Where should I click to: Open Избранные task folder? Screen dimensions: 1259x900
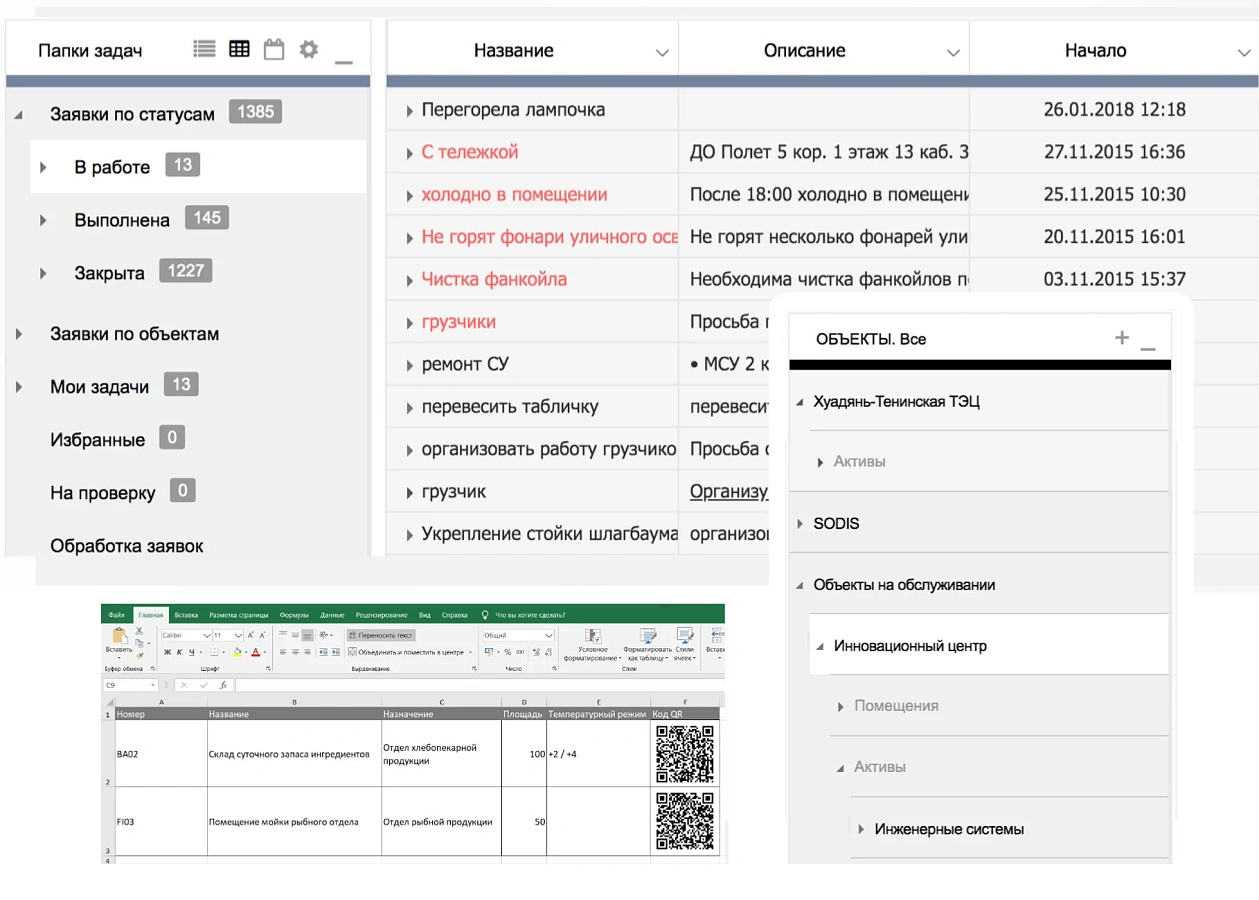point(97,440)
